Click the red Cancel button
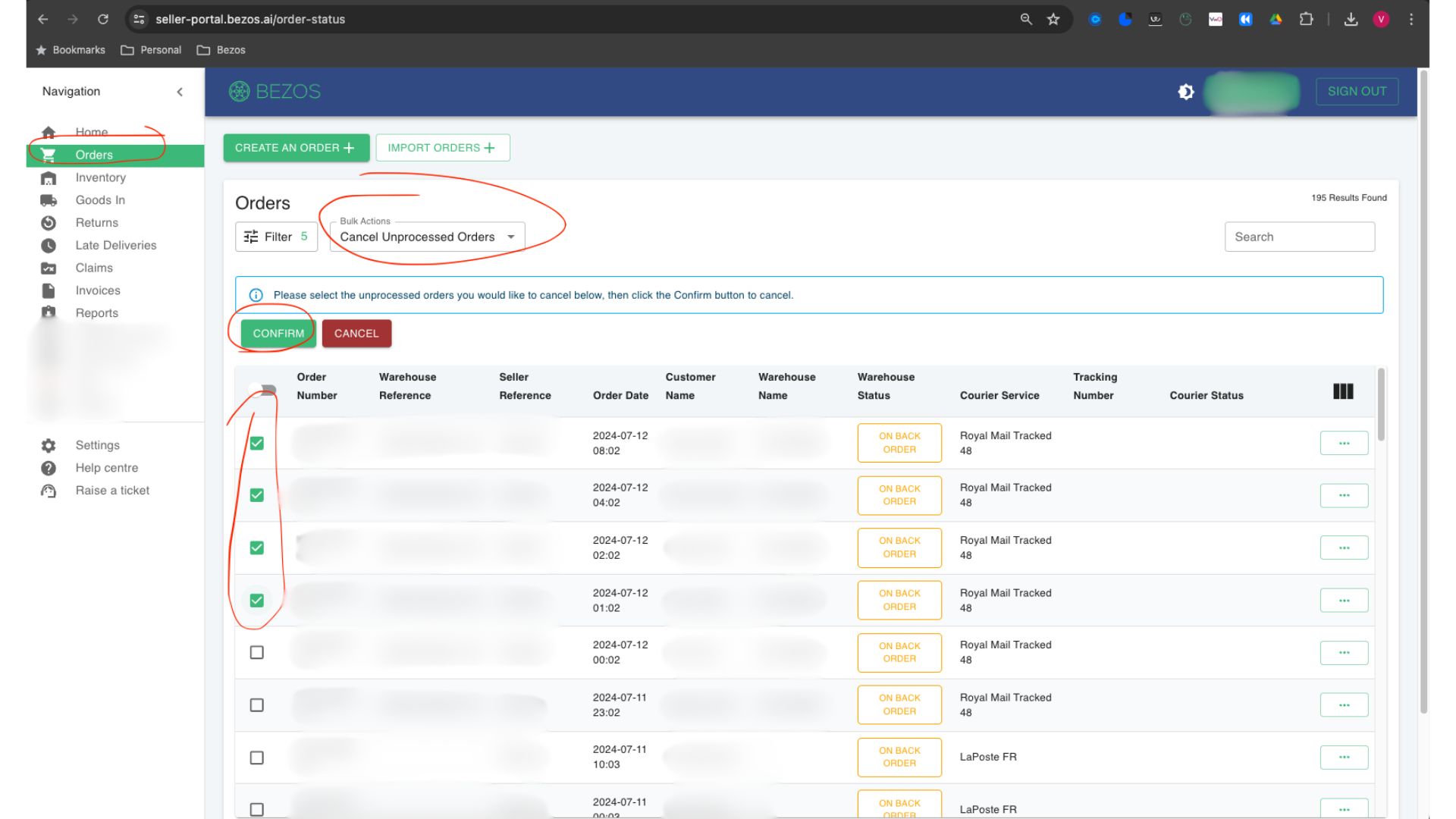 coord(356,334)
